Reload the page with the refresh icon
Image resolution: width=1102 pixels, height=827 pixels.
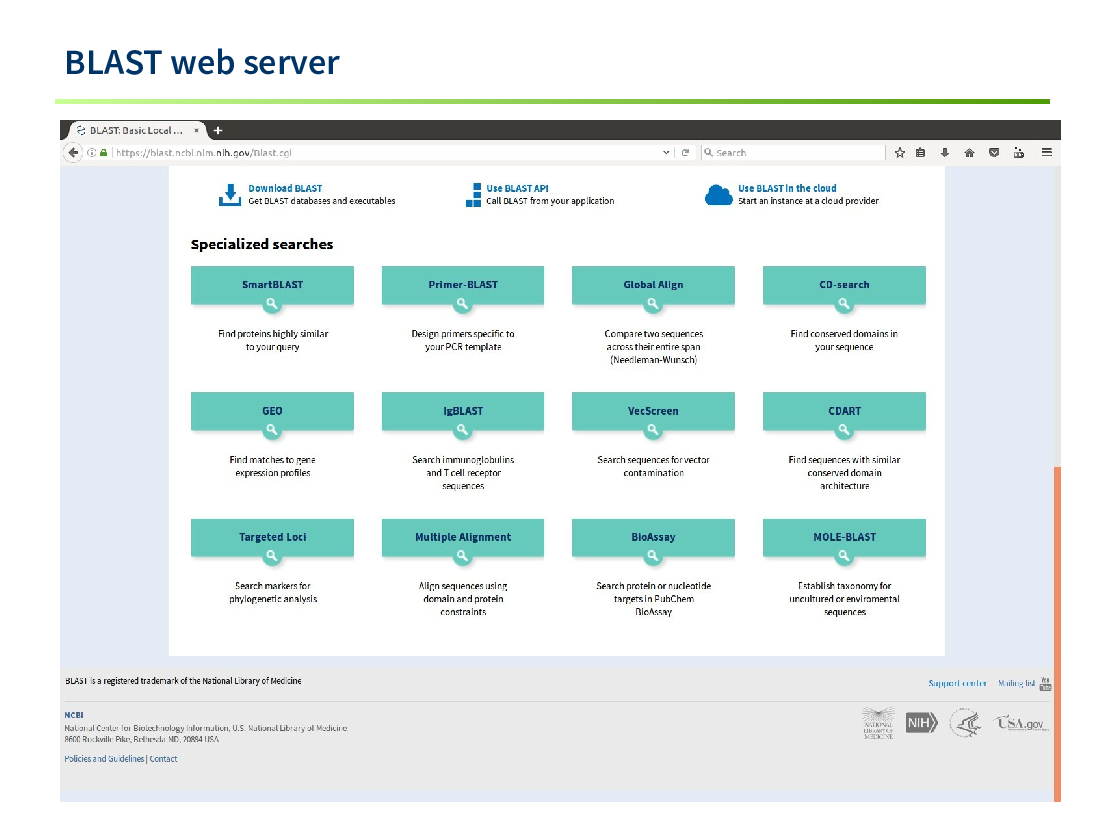coord(685,152)
